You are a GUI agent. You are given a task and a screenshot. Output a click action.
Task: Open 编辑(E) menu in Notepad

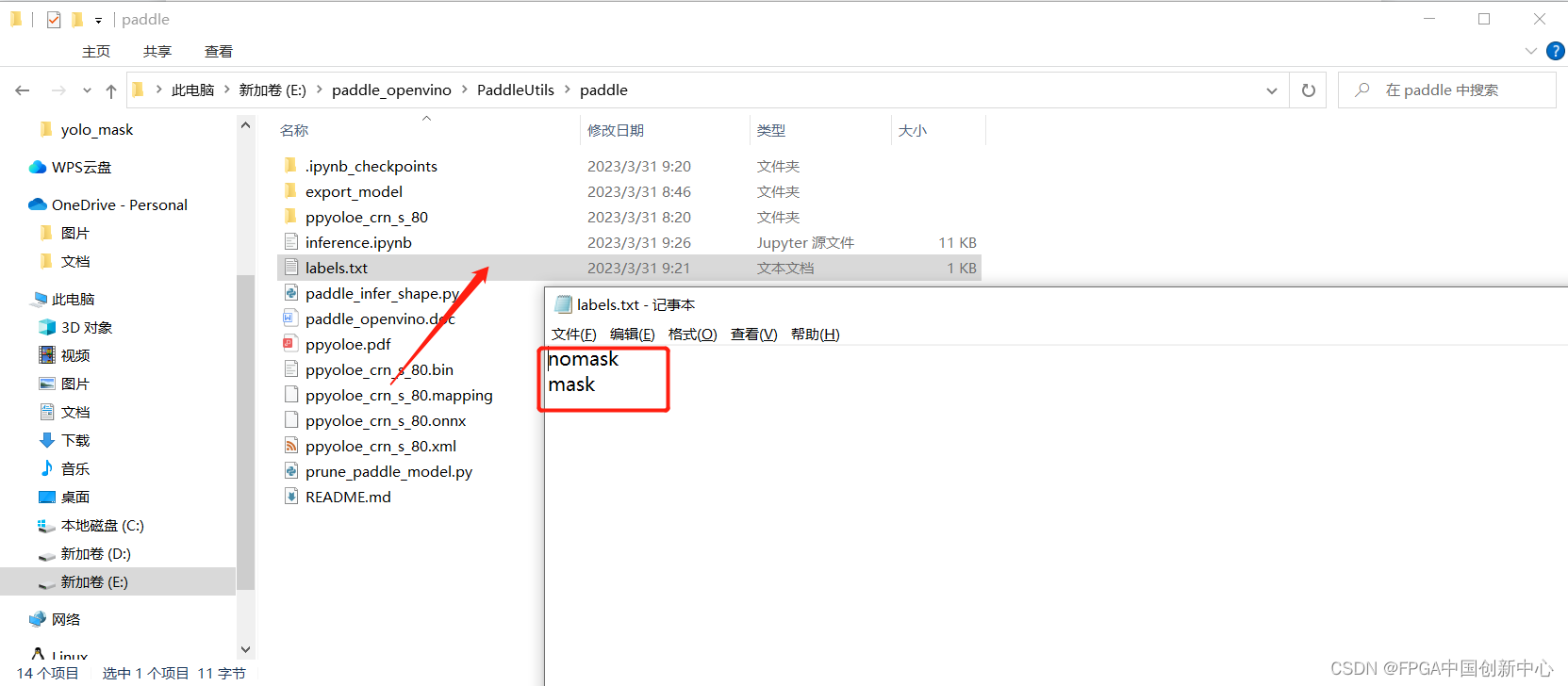633,335
